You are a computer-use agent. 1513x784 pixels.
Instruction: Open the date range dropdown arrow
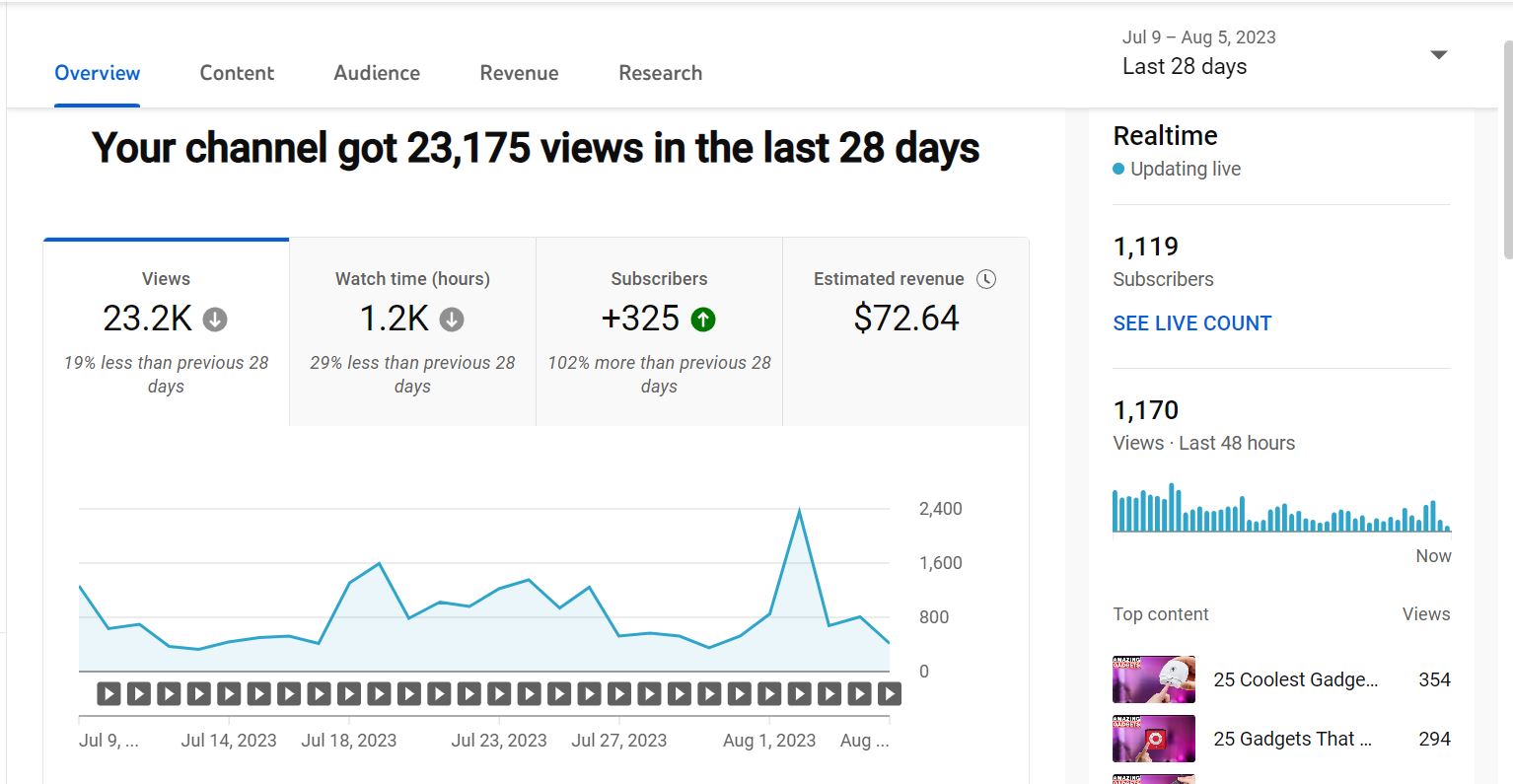click(1438, 54)
